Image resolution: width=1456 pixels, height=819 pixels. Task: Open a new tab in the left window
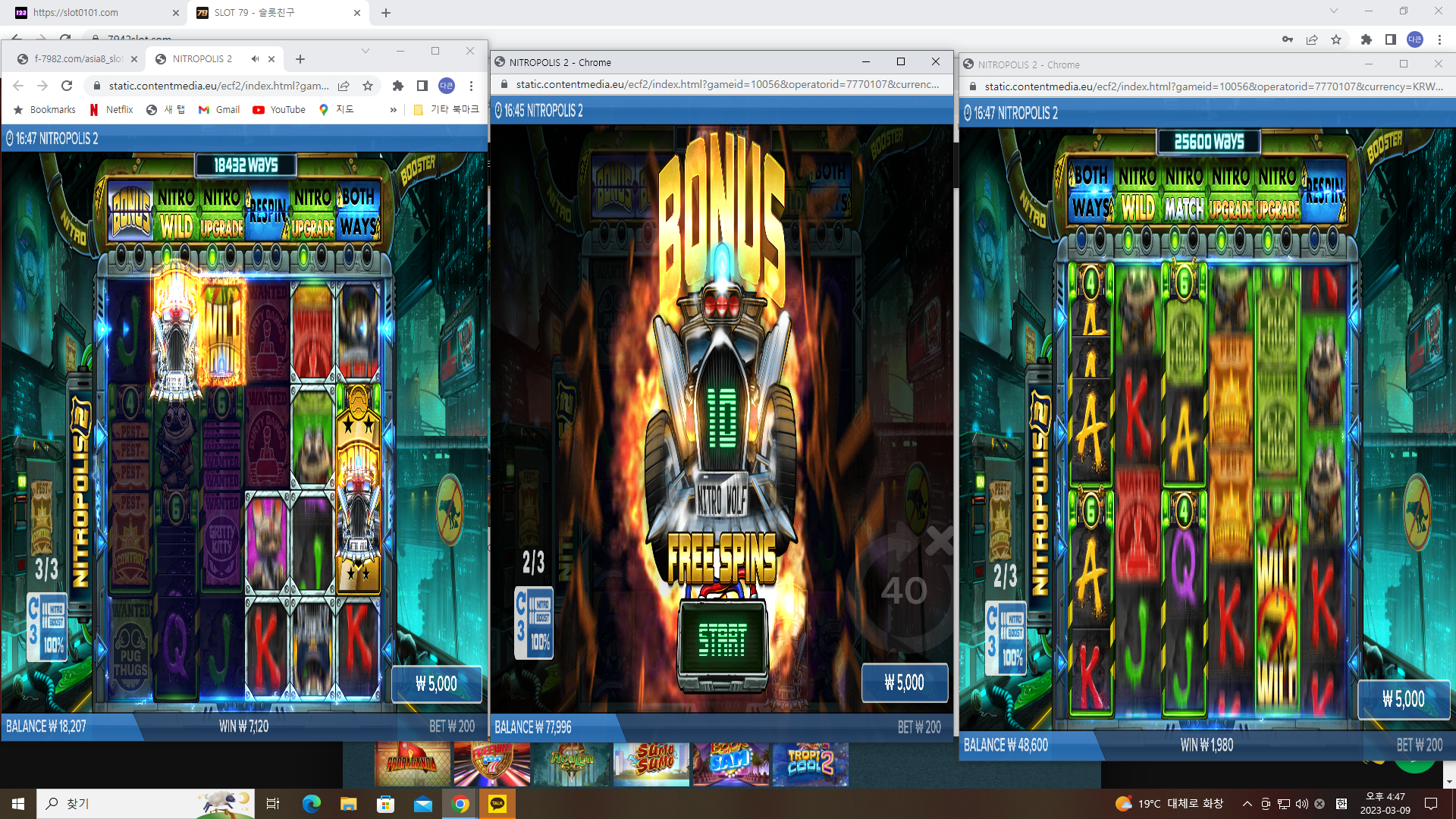click(300, 59)
